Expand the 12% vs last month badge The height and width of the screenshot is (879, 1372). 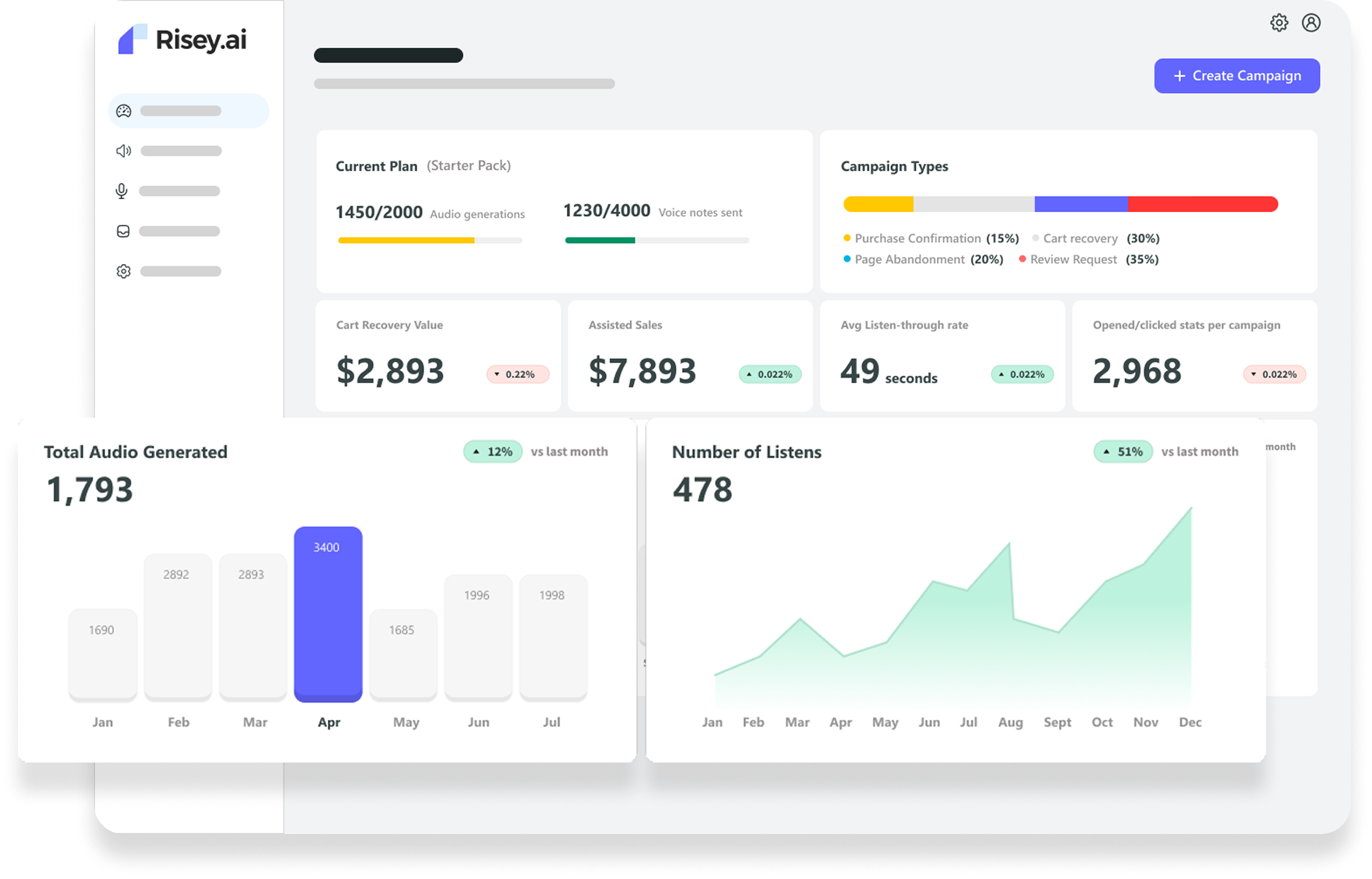pos(492,451)
